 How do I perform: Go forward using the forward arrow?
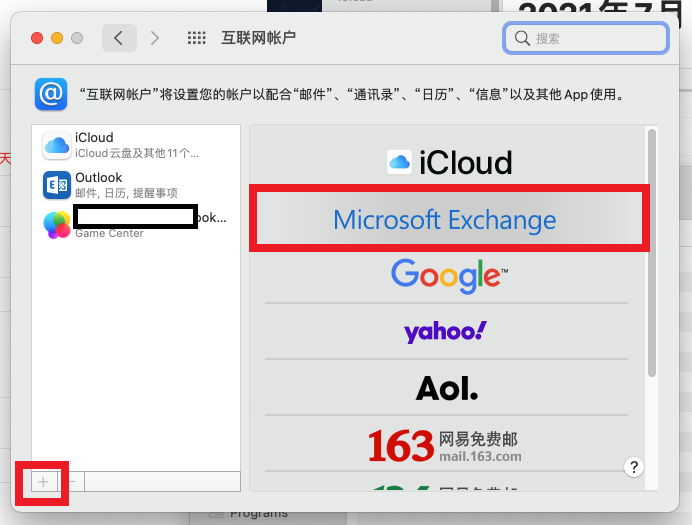154,38
